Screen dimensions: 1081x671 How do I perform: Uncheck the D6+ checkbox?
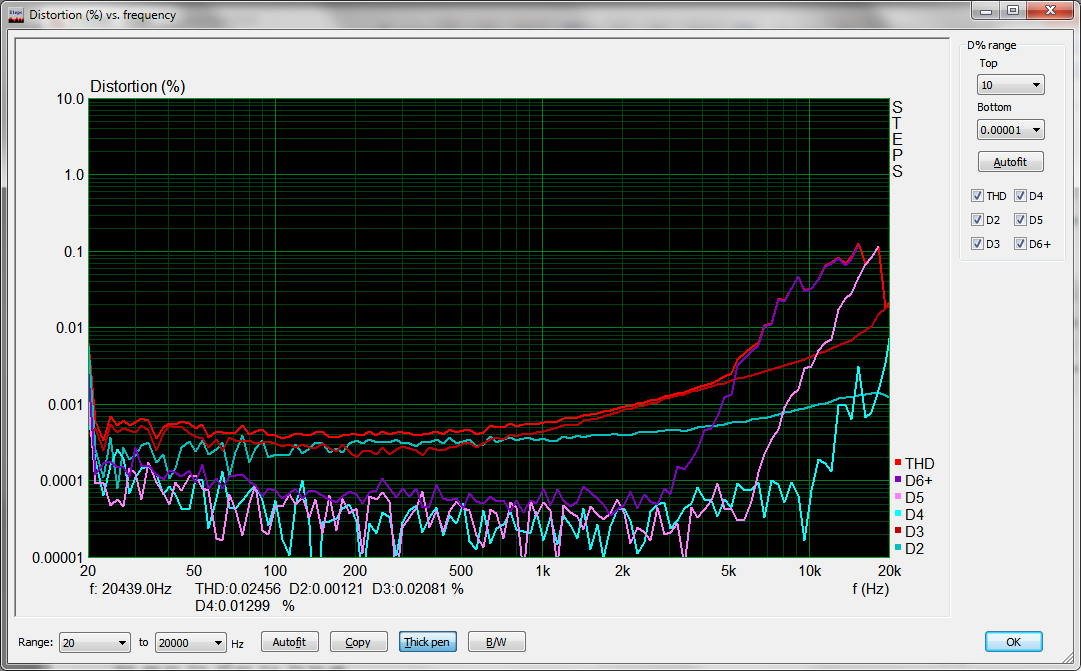click(1020, 244)
